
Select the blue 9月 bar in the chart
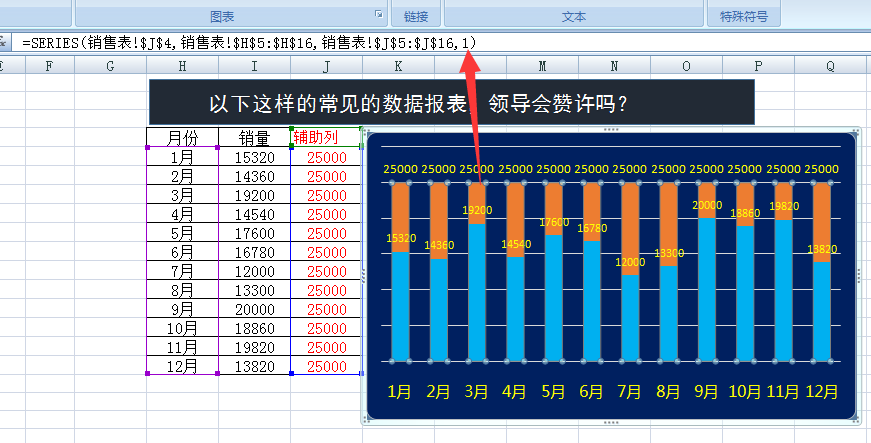(707, 290)
